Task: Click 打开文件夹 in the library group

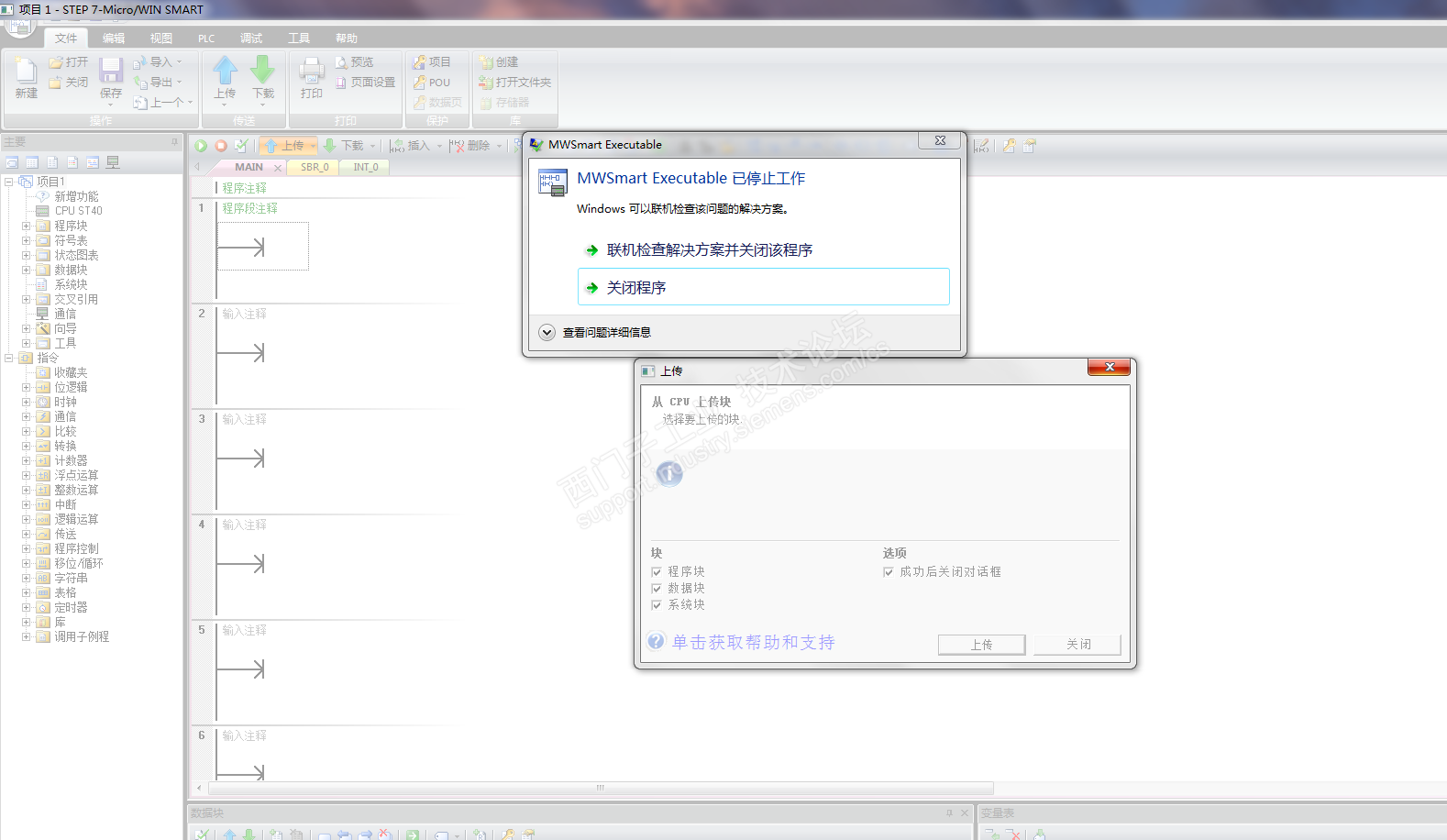Action: click(x=514, y=83)
